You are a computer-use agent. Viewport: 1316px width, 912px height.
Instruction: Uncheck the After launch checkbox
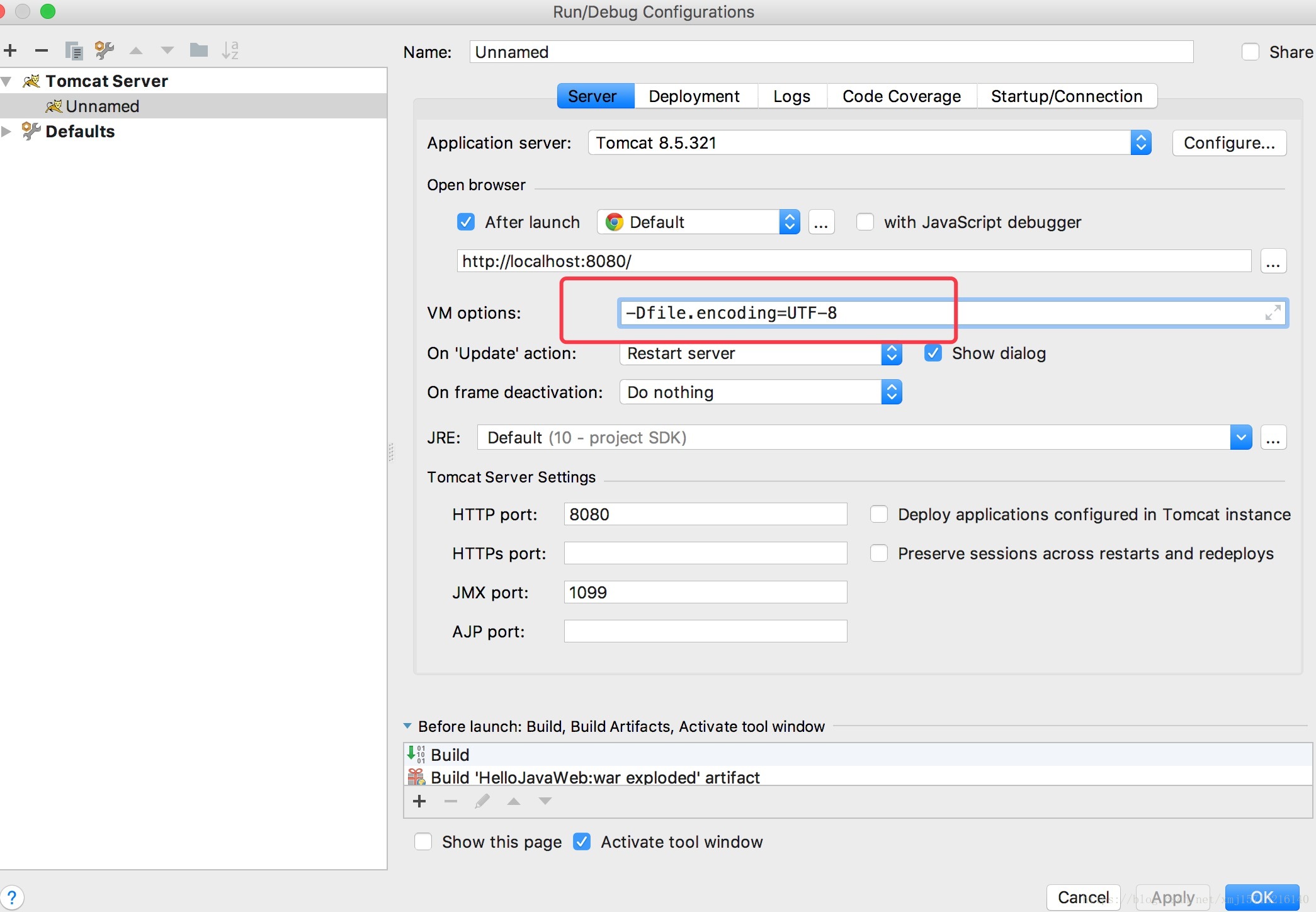pos(466,222)
